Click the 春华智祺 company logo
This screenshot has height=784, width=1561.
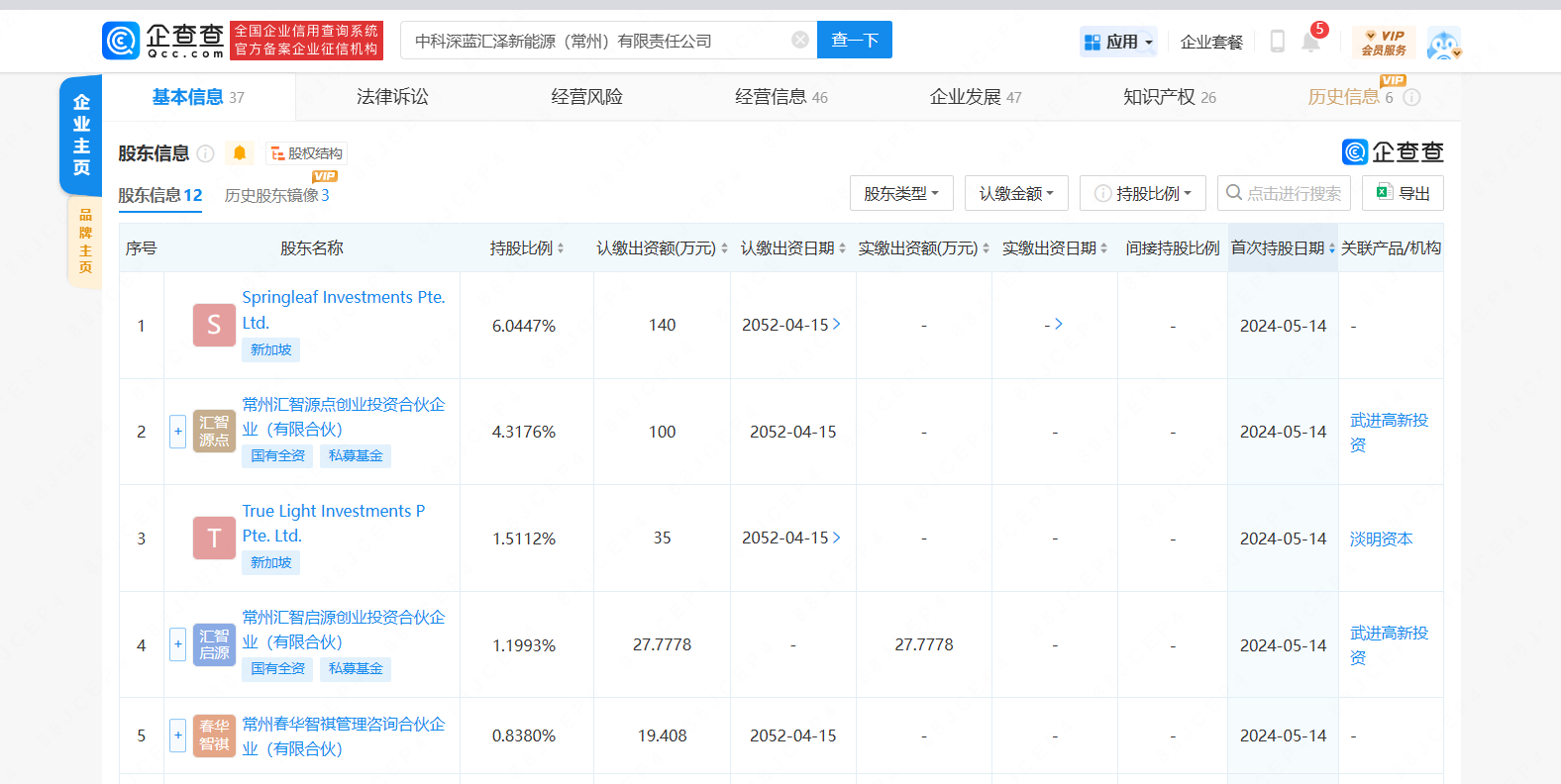[214, 735]
